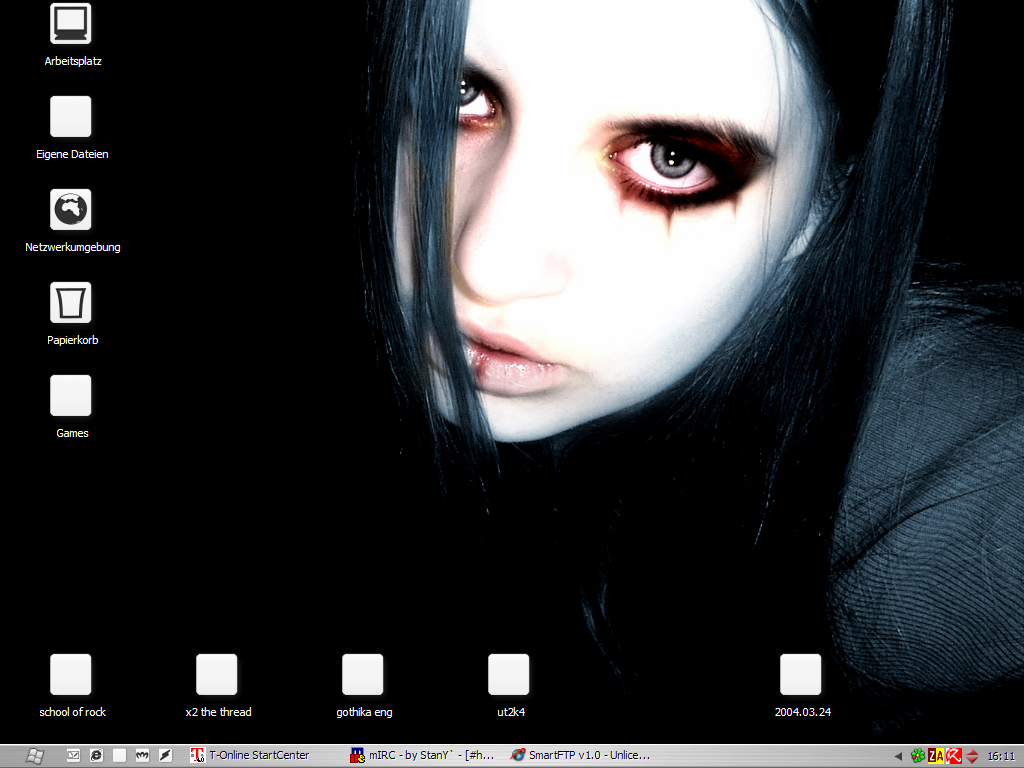Switch to T-Online StartCenter taskbar window
The image size is (1024, 768).
pyautogui.click(x=259, y=756)
